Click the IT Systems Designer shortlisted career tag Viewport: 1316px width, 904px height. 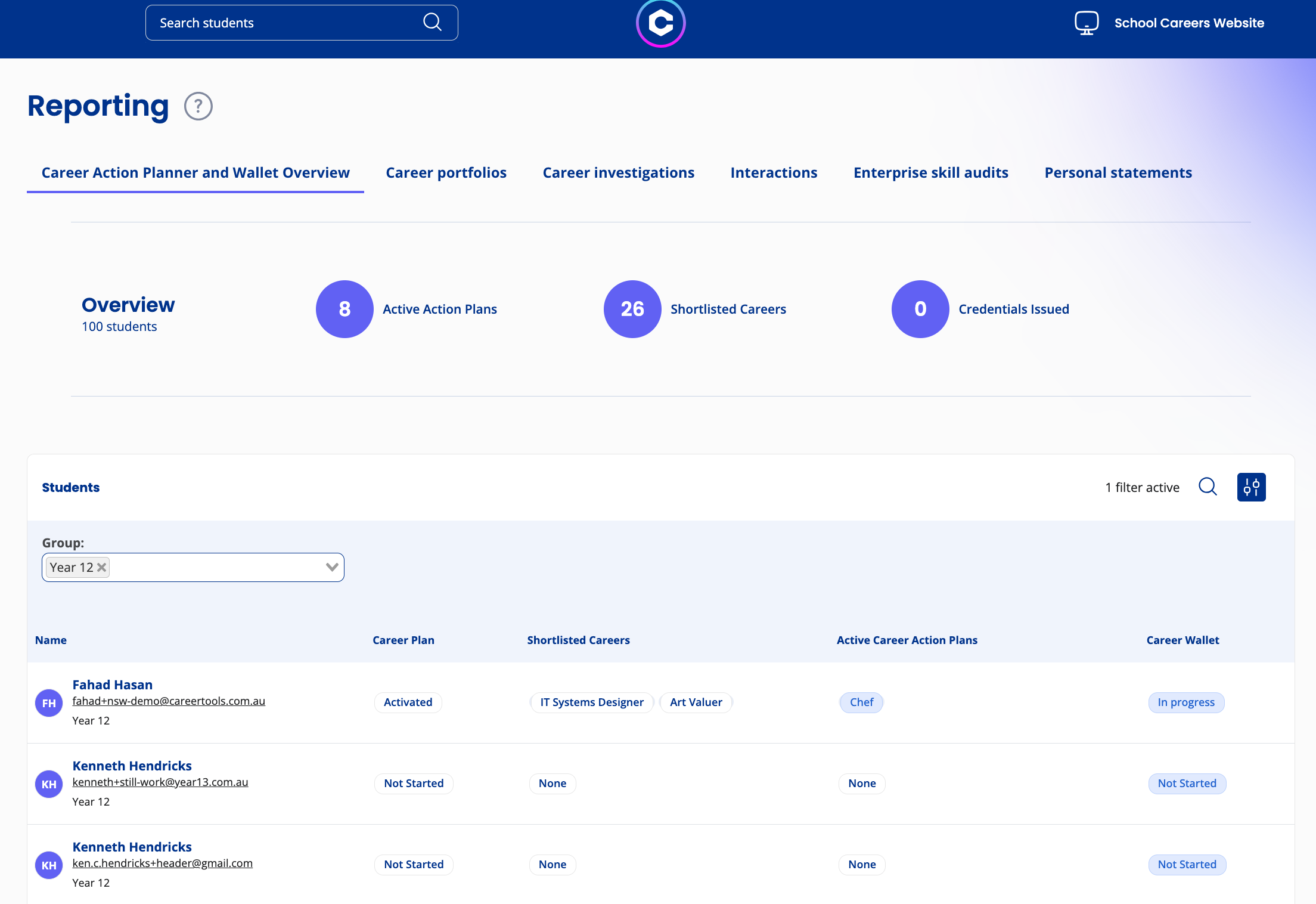(x=592, y=702)
